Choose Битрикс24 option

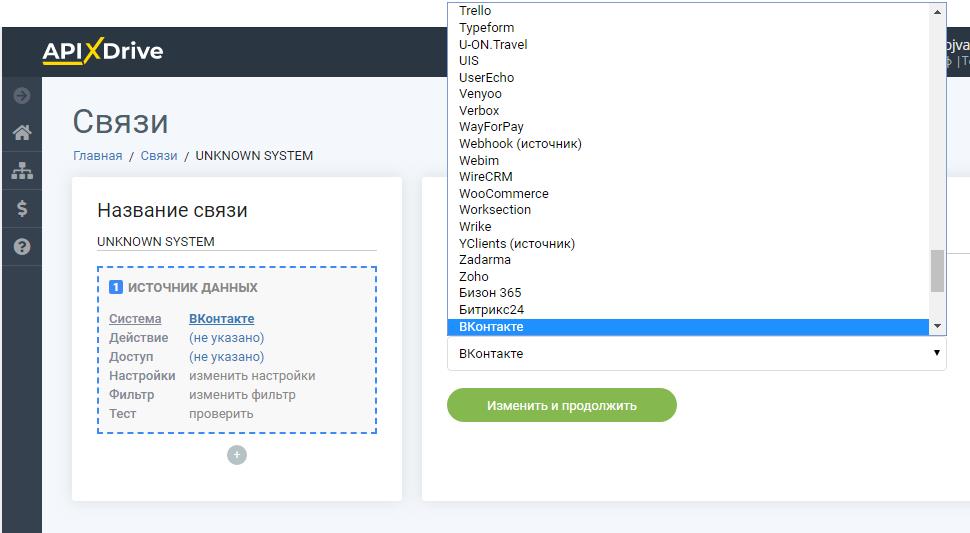point(688,310)
